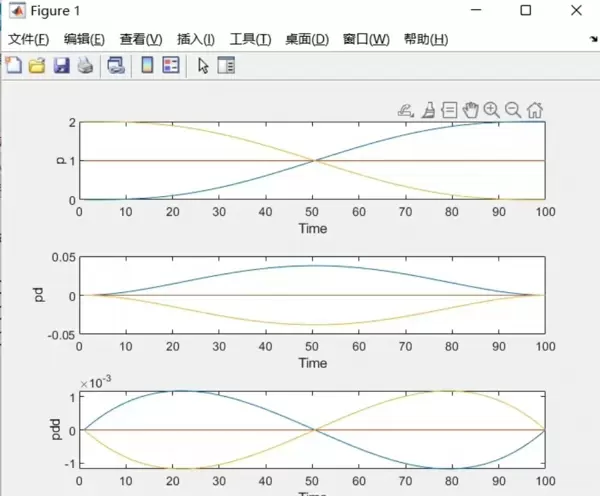Viewport: 600px width, 496px height.
Task: Click the zoom out magnifier icon
Action: click(513, 109)
